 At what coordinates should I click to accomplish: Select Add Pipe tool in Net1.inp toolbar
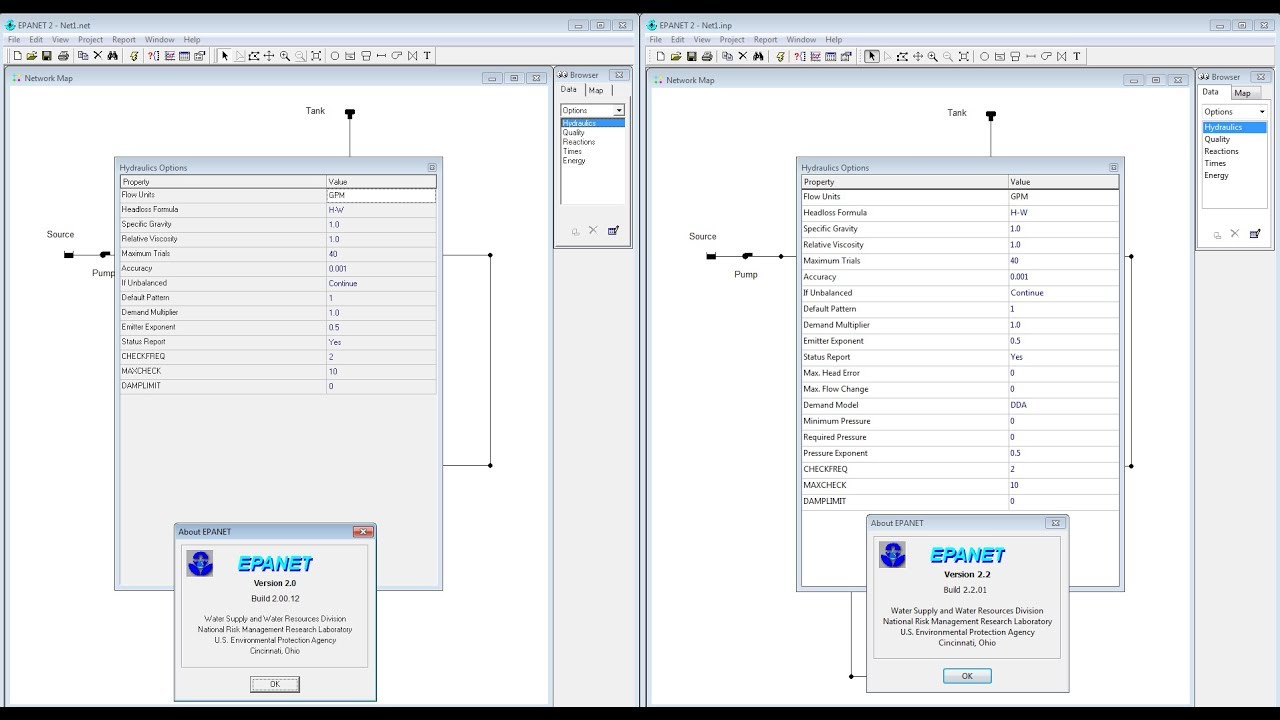point(1031,56)
